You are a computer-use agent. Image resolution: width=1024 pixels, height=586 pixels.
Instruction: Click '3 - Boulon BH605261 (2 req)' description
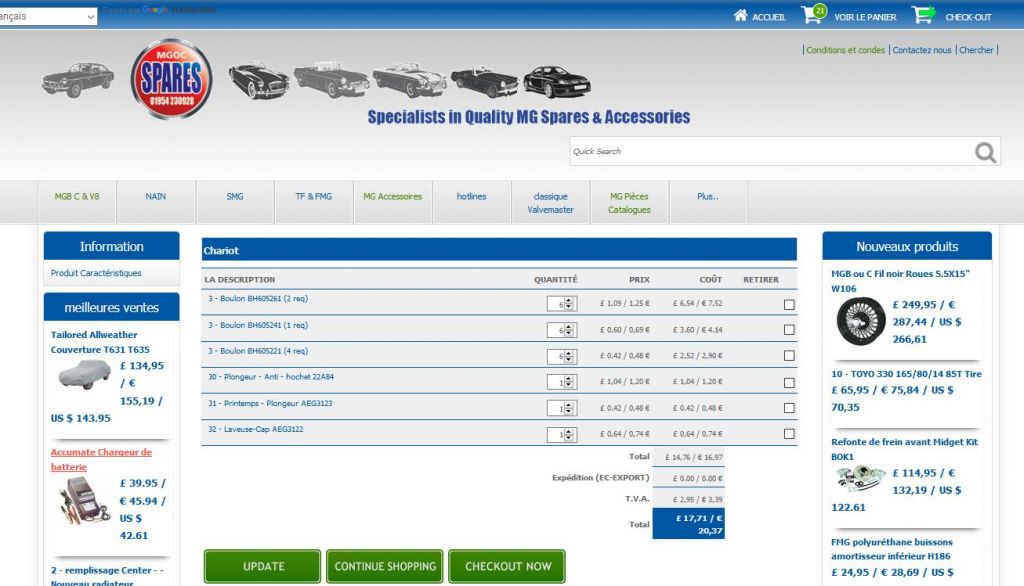[x=257, y=299]
